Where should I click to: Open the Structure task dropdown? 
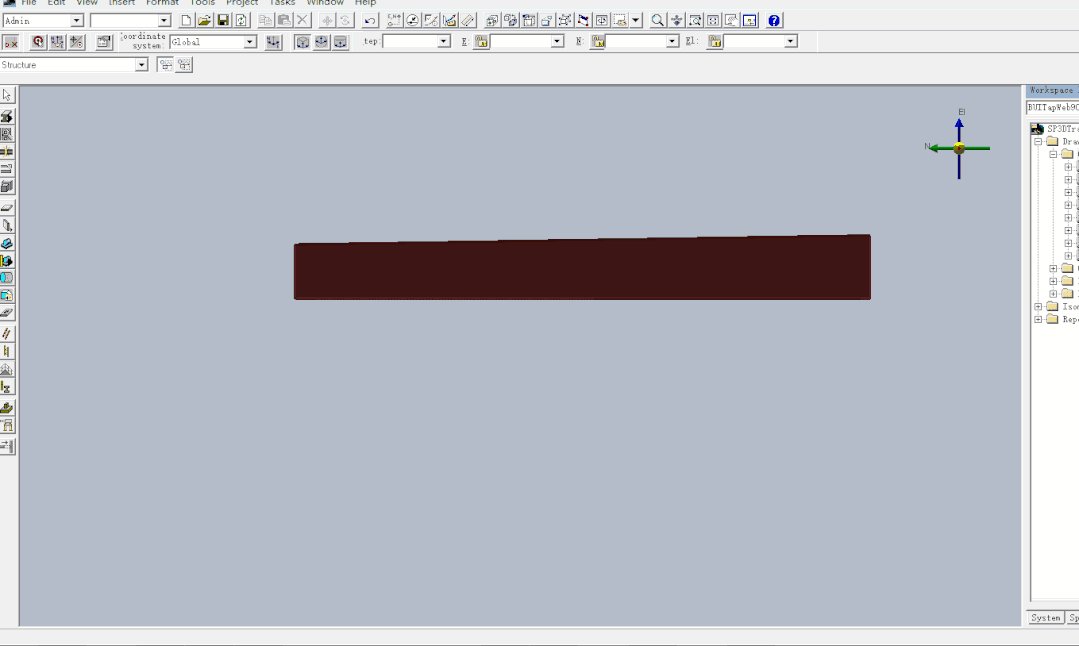(141, 65)
